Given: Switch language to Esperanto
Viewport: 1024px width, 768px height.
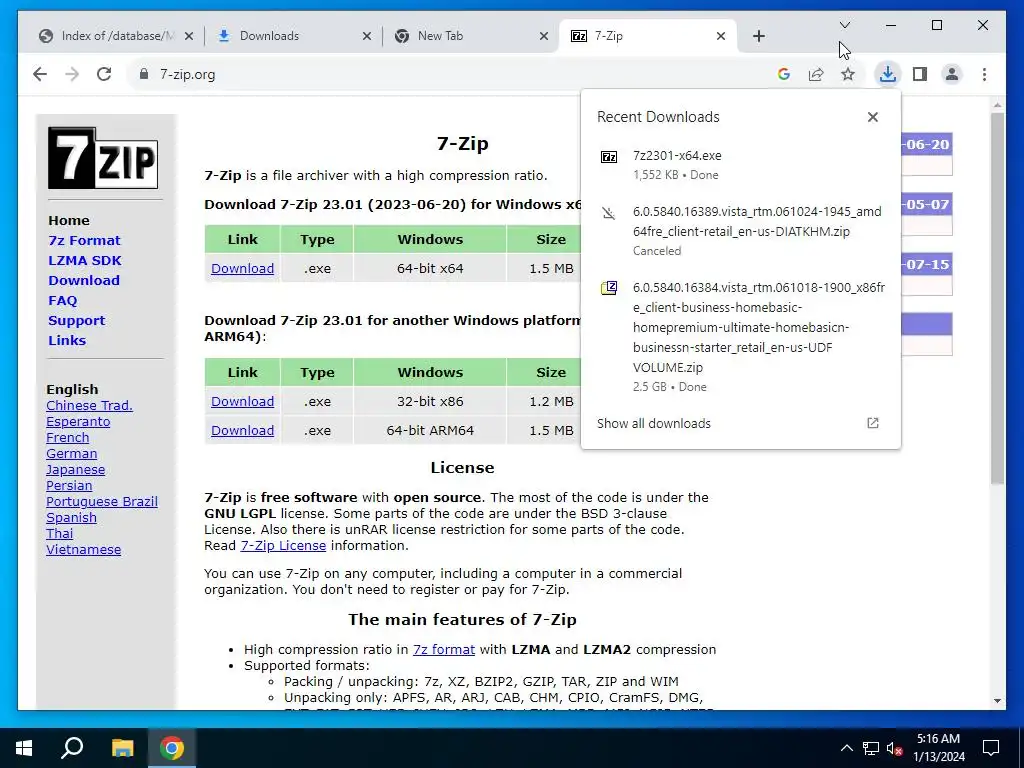Looking at the screenshot, I should [x=78, y=422].
